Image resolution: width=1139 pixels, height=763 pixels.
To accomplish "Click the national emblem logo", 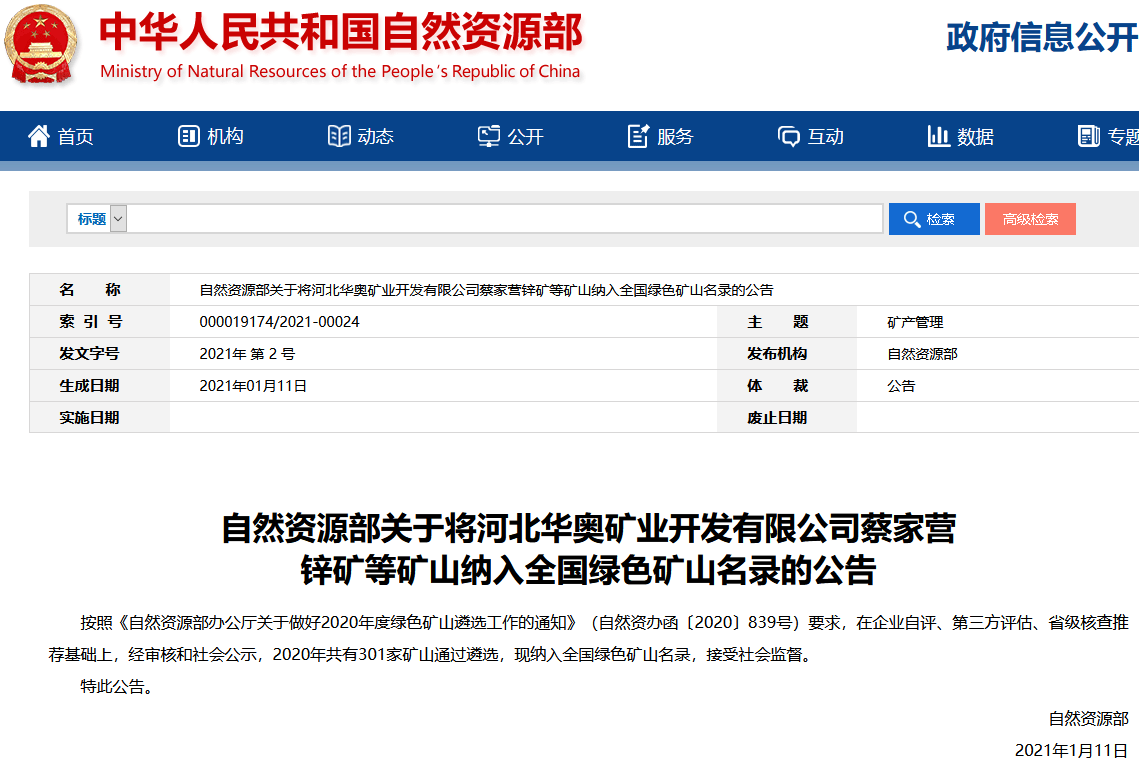I will (x=41, y=45).
